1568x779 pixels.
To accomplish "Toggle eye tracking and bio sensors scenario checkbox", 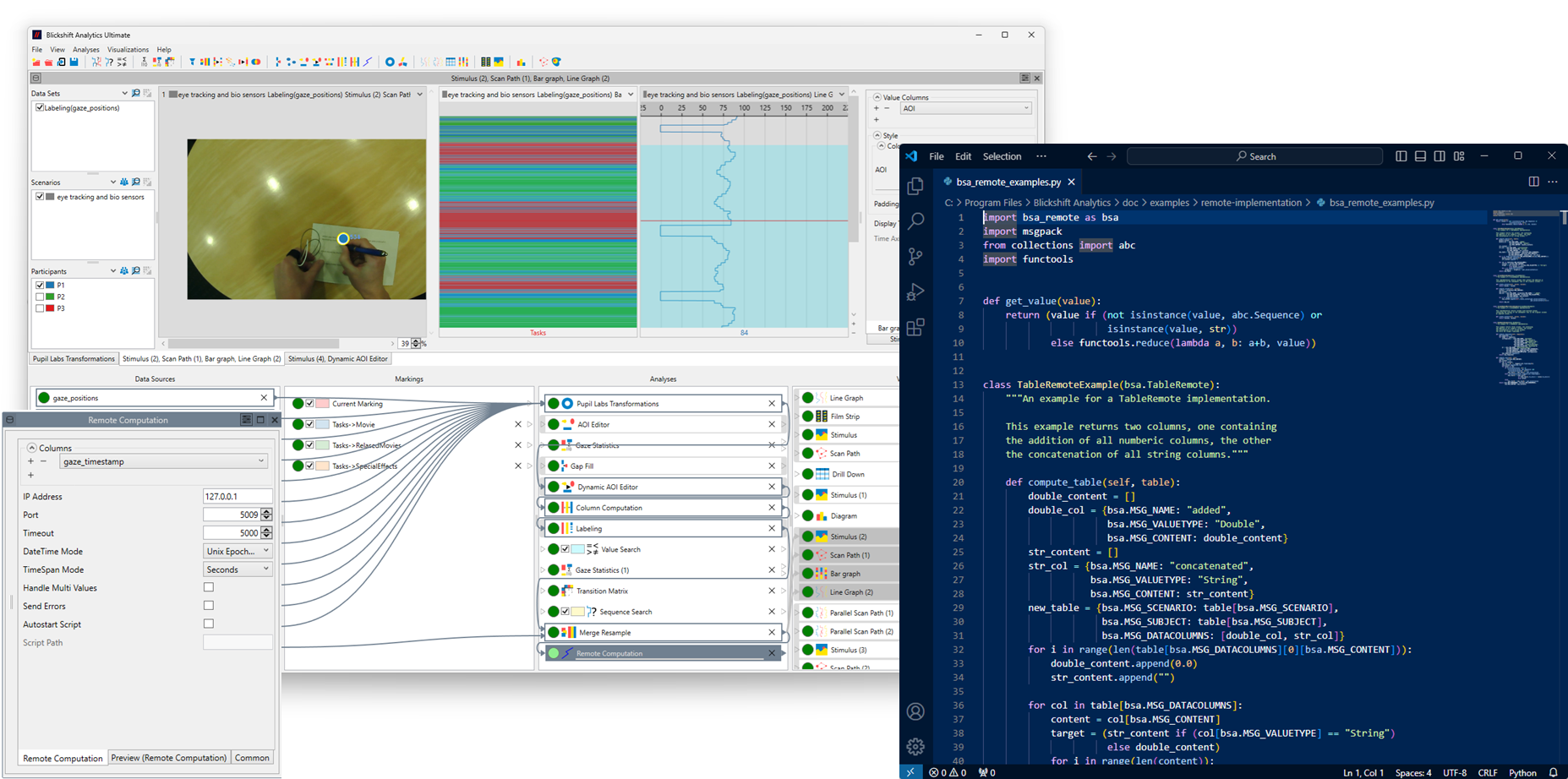I will tap(40, 197).
